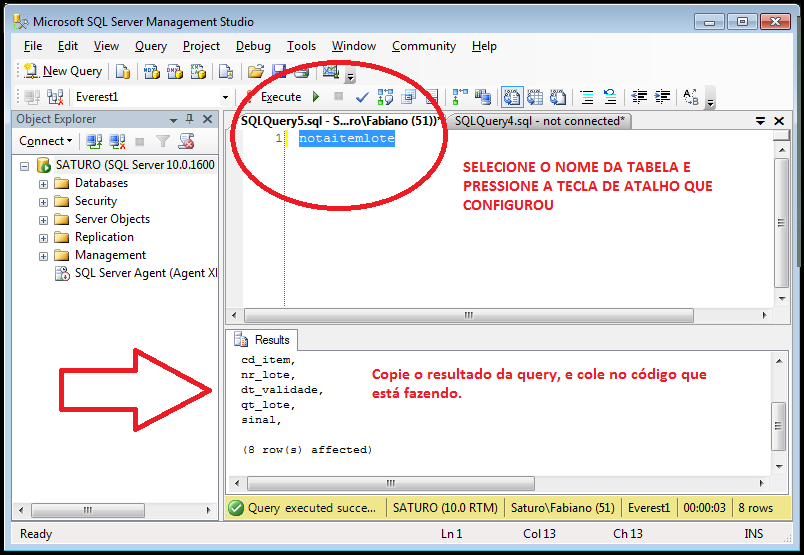Open the Tools menu
This screenshot has width=804, height=555.
[301, 46]
